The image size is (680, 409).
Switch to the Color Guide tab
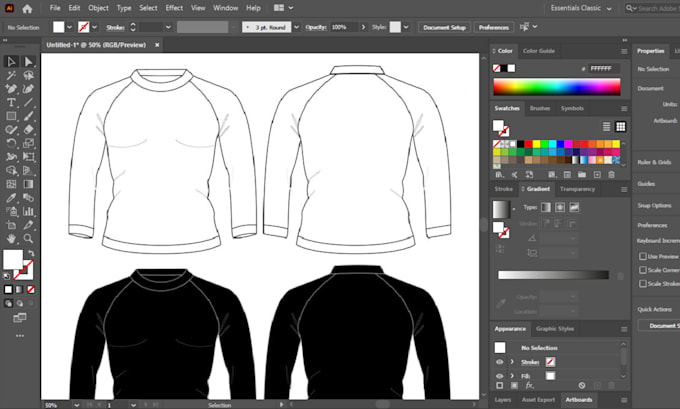point(539,51)
